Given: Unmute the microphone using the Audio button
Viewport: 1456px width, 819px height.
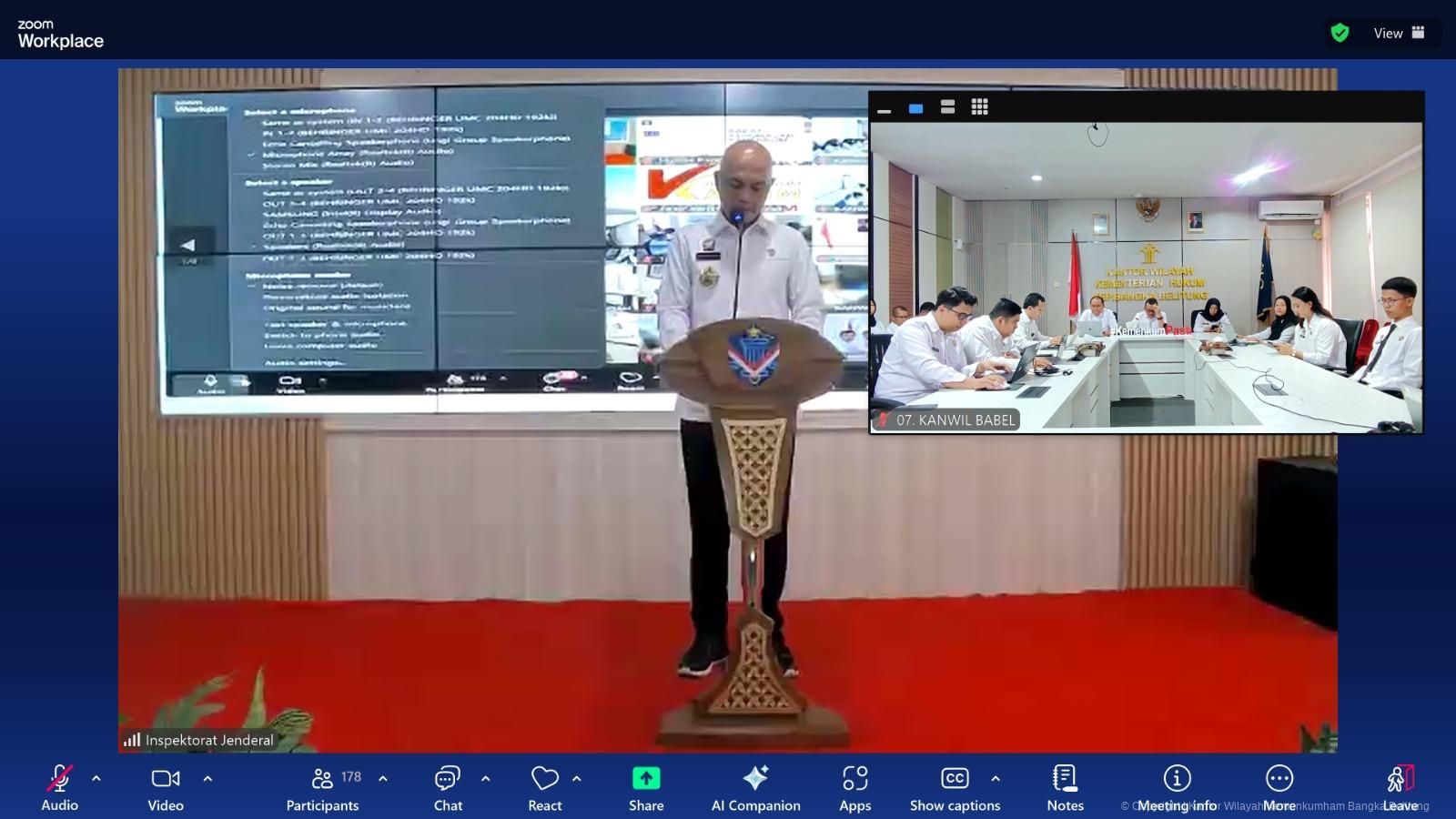Looking at the screenshot, I should (59, 787).
